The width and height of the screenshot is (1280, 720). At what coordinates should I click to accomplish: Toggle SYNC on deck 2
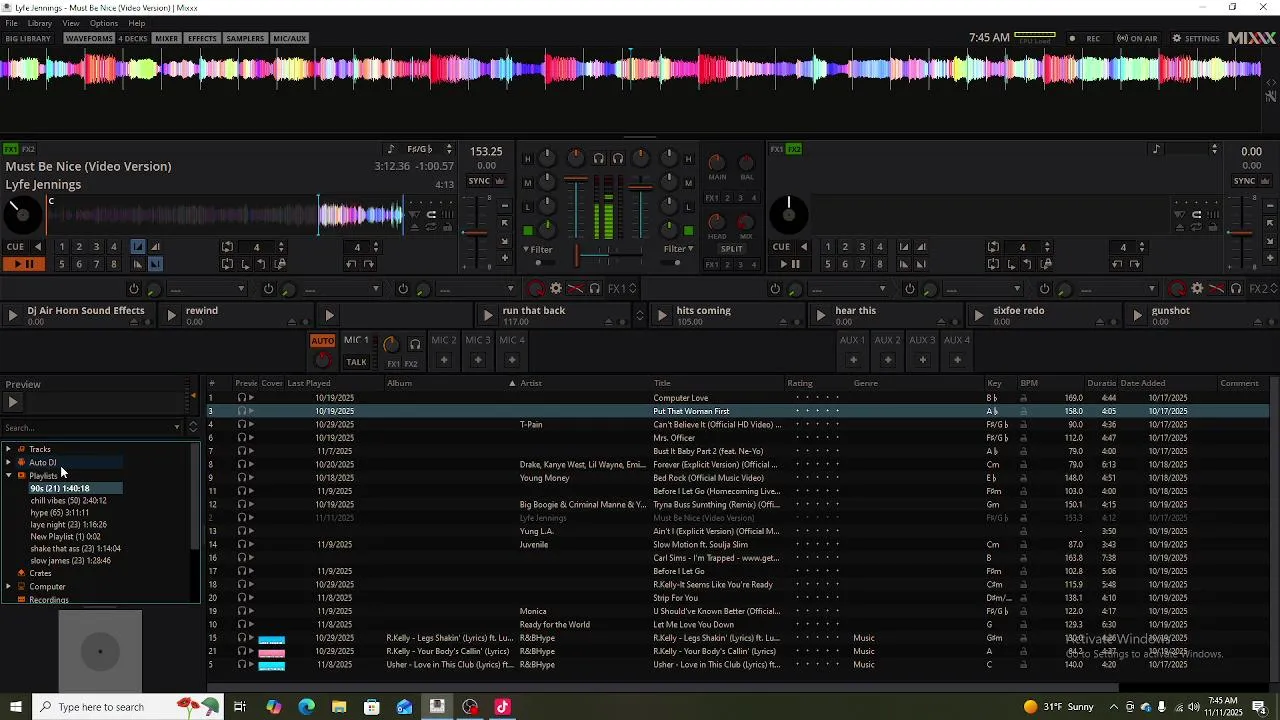click(1244, 181)
